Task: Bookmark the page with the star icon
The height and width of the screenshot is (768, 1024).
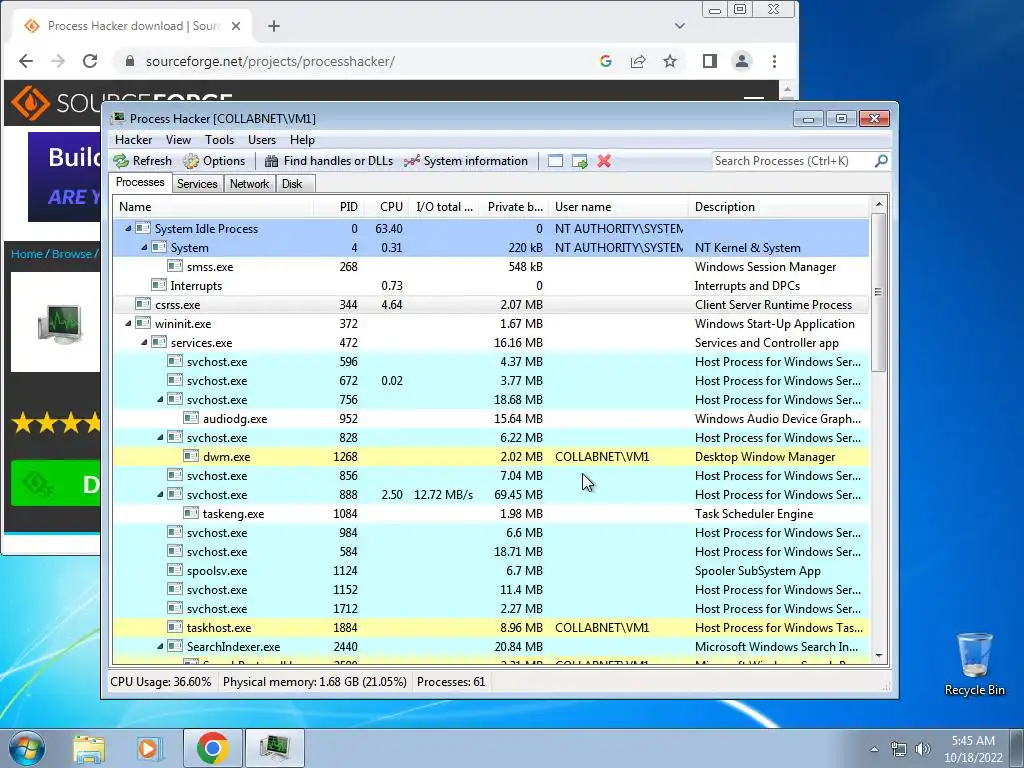Action: 670,61
